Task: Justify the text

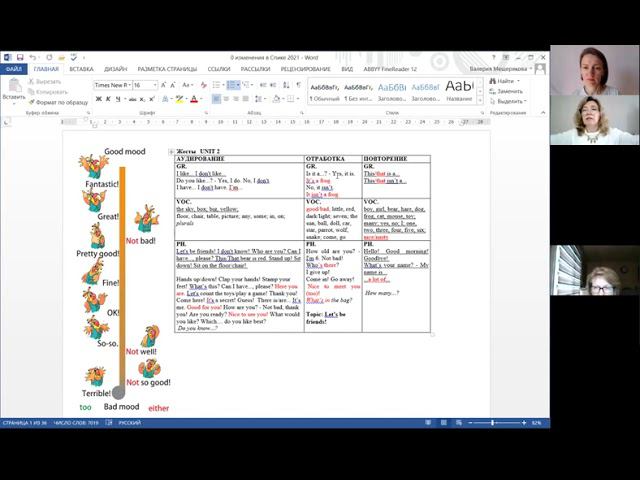Action: pyautogui.click(x=246, y=99)
